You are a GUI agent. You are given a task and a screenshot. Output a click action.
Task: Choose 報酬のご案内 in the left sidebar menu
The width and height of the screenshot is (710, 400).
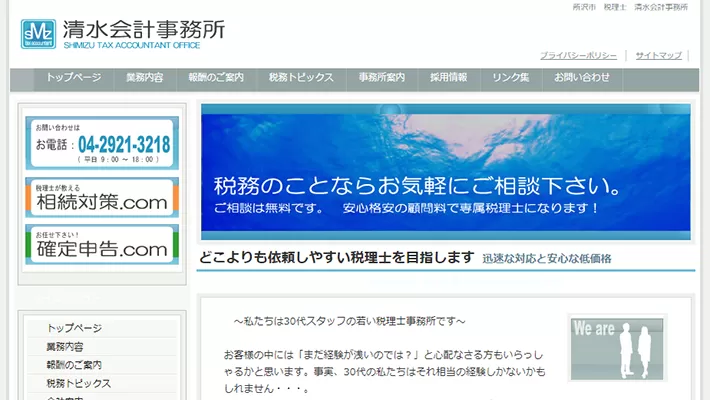(74, 365)
